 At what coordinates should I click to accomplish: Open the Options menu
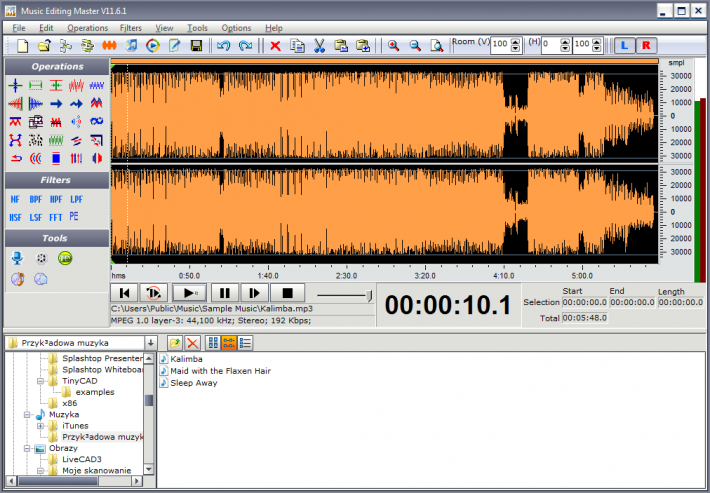(x=236, y=28)
